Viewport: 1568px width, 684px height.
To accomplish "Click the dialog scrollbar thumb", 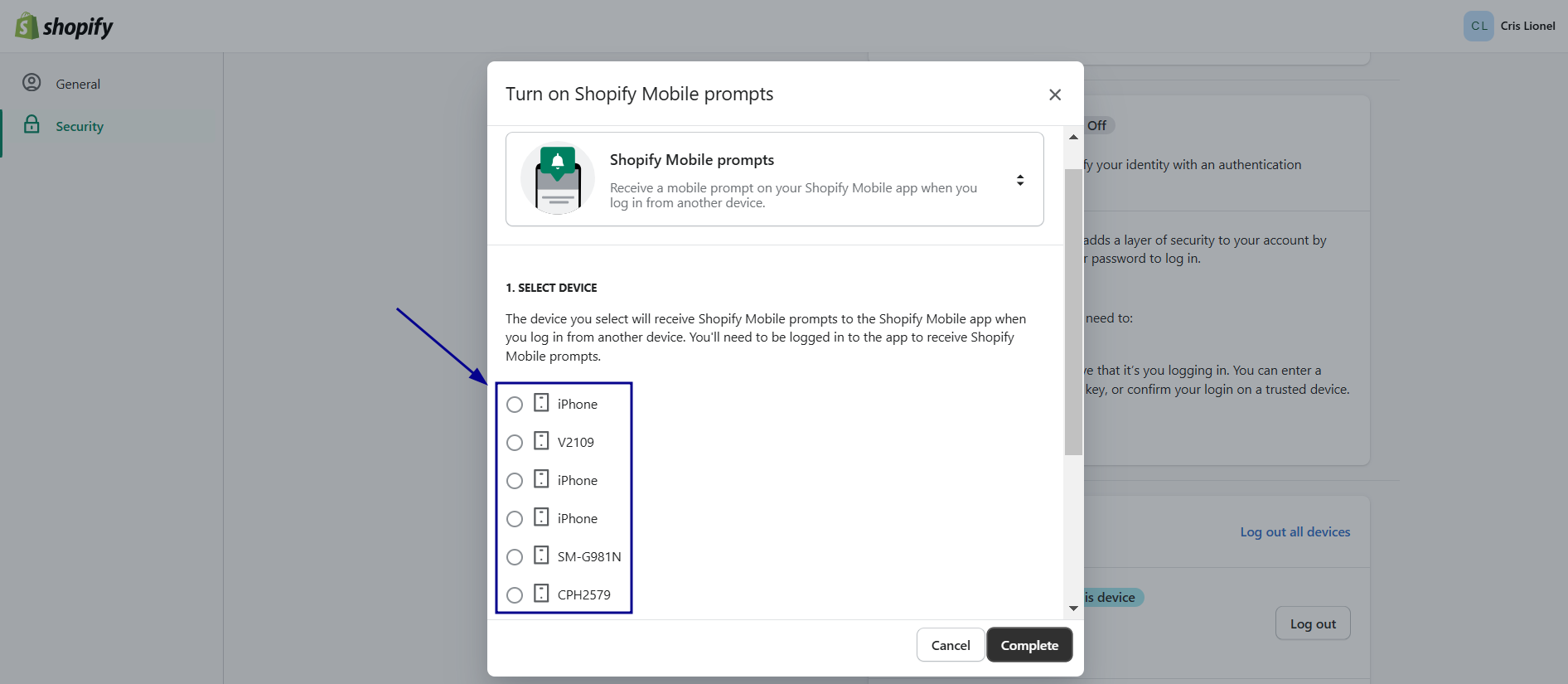I will click(1073, 312).
